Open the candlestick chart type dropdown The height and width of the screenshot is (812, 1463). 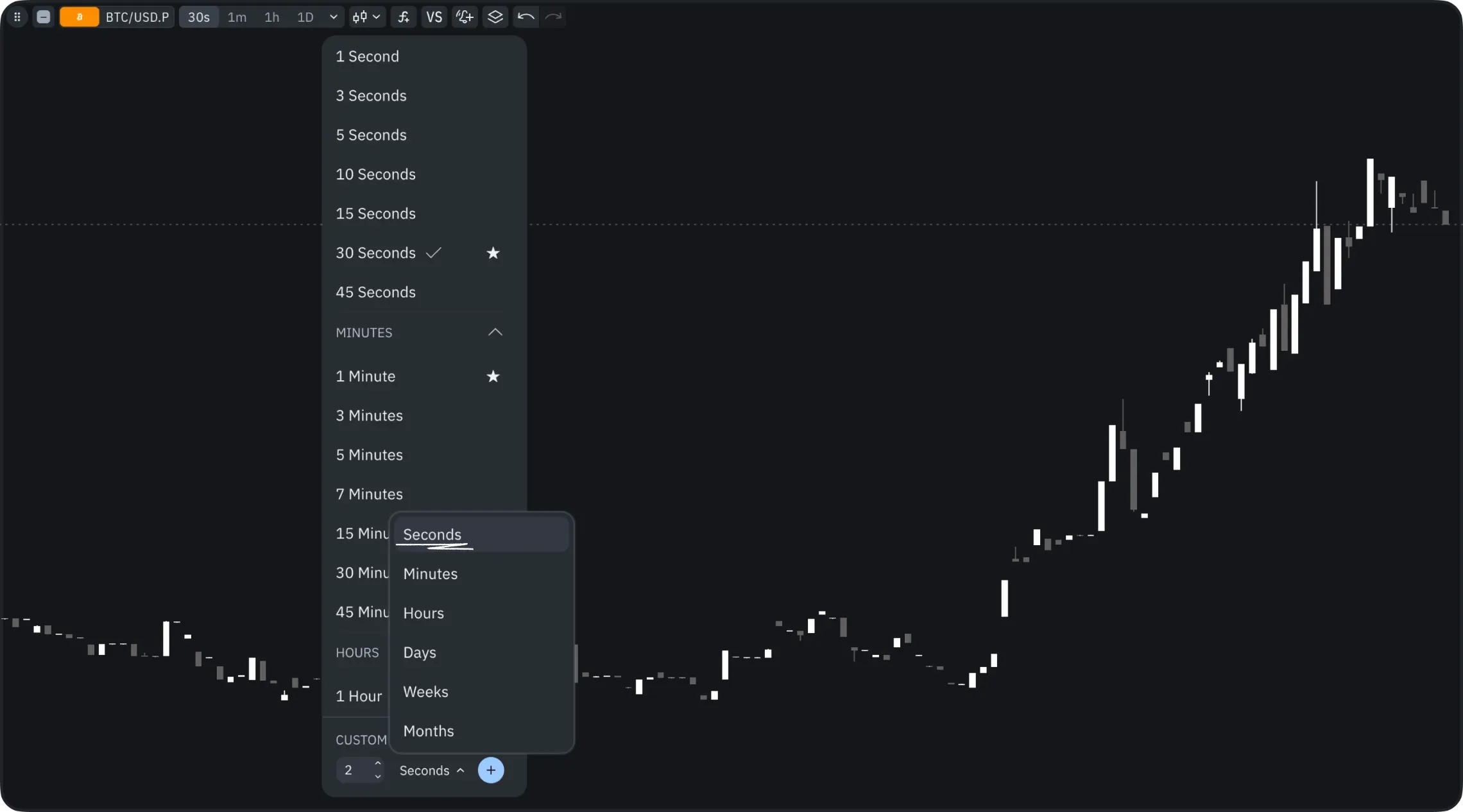366,17
